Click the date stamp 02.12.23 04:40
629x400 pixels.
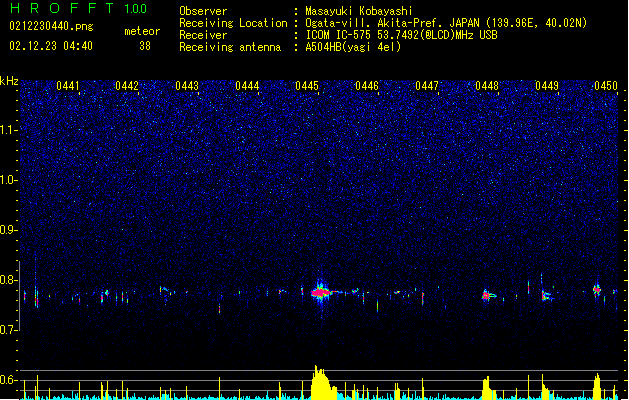pyautogui.click(x=51, y=46)
